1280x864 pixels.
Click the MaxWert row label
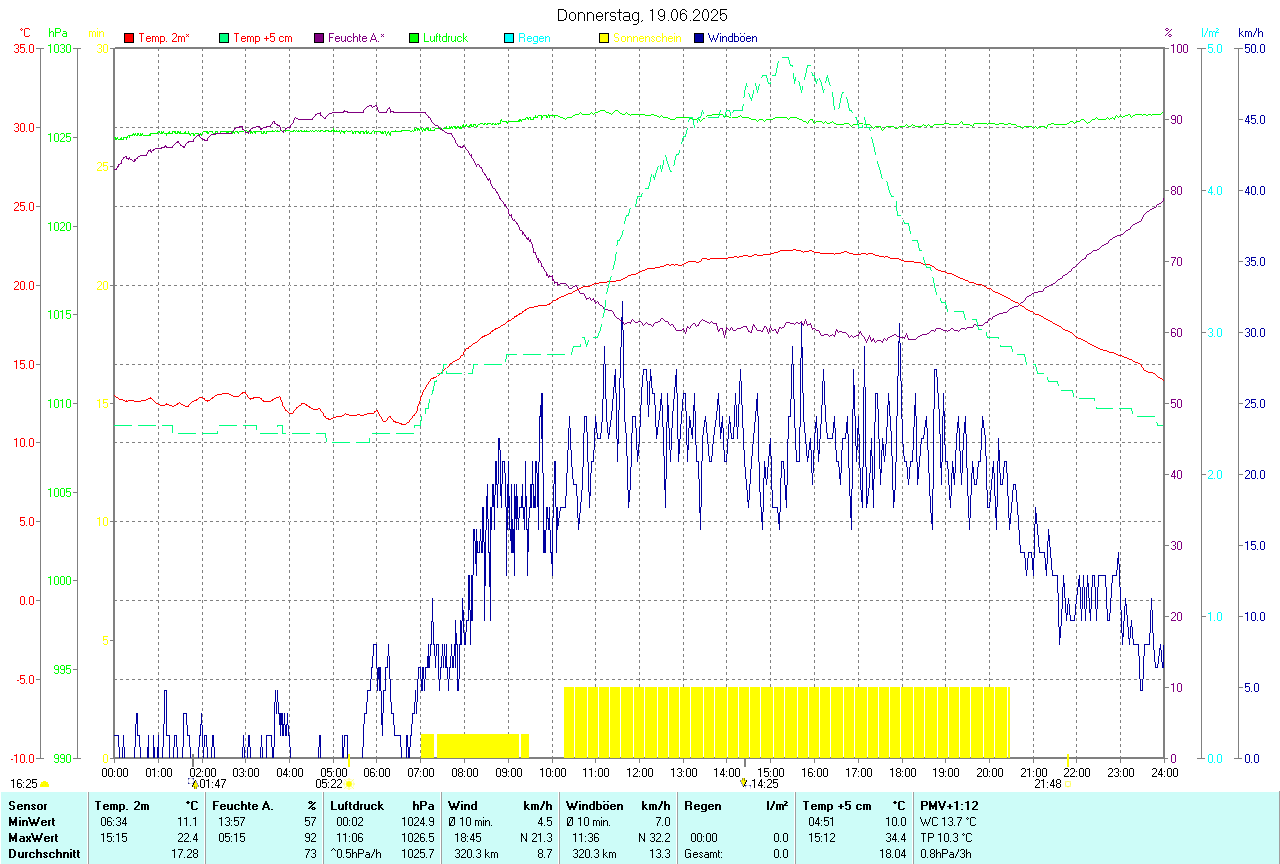(x=34, y=837)
